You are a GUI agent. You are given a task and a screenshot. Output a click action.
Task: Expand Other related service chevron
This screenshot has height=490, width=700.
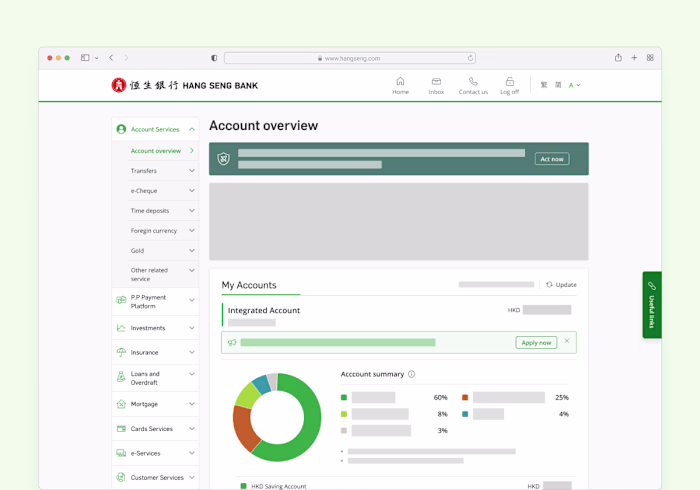(x=192, y=270)
